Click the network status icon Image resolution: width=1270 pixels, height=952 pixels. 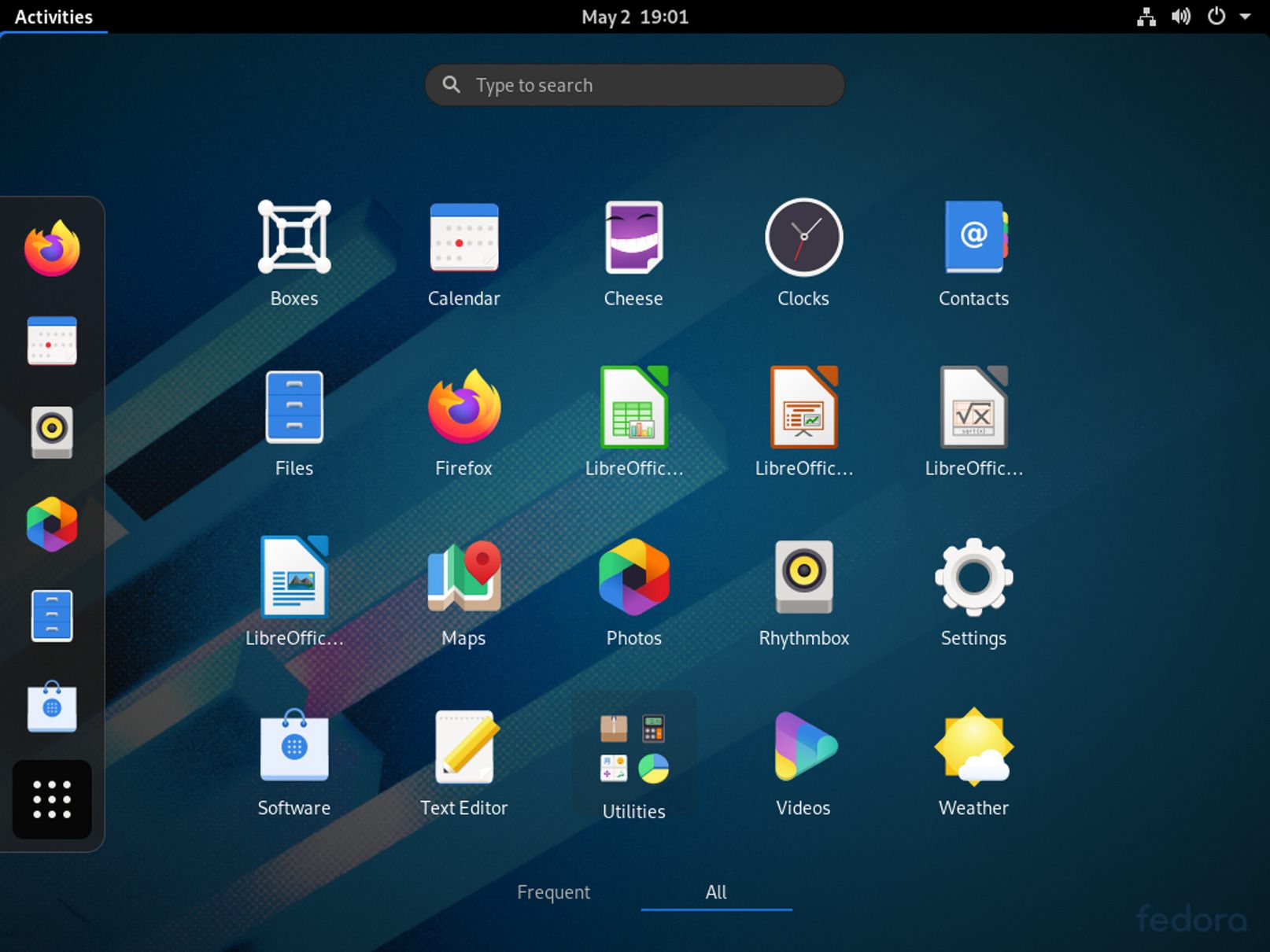pyautogui.click(x=1146, y=17)
